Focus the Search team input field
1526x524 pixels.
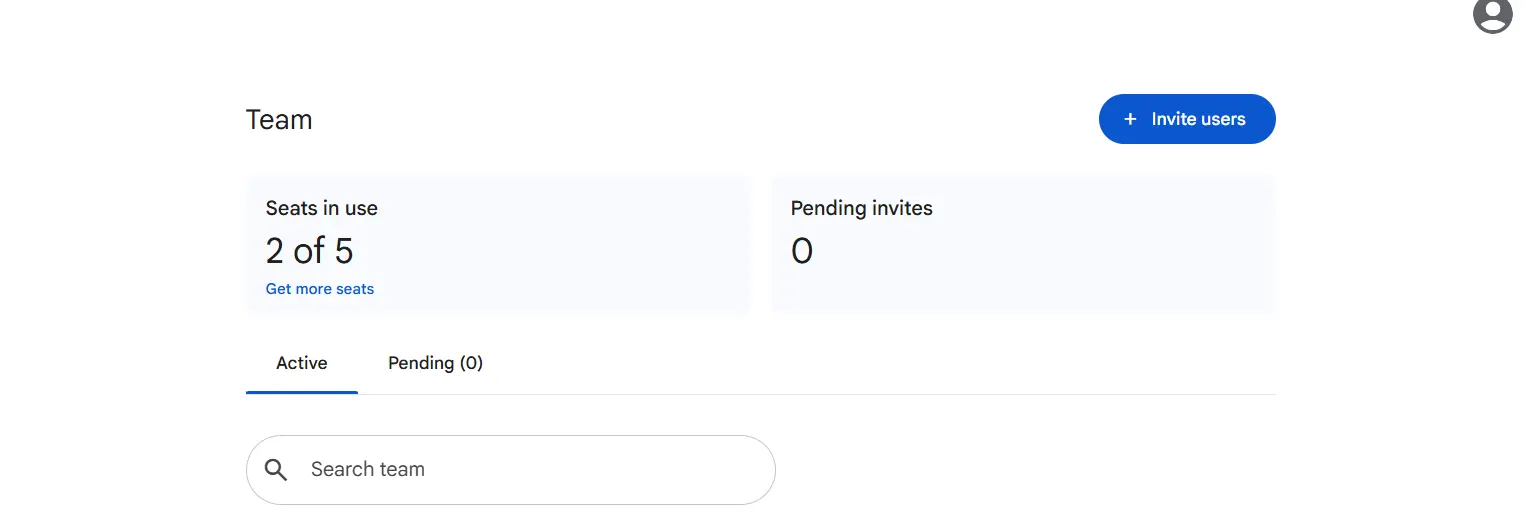511,470
